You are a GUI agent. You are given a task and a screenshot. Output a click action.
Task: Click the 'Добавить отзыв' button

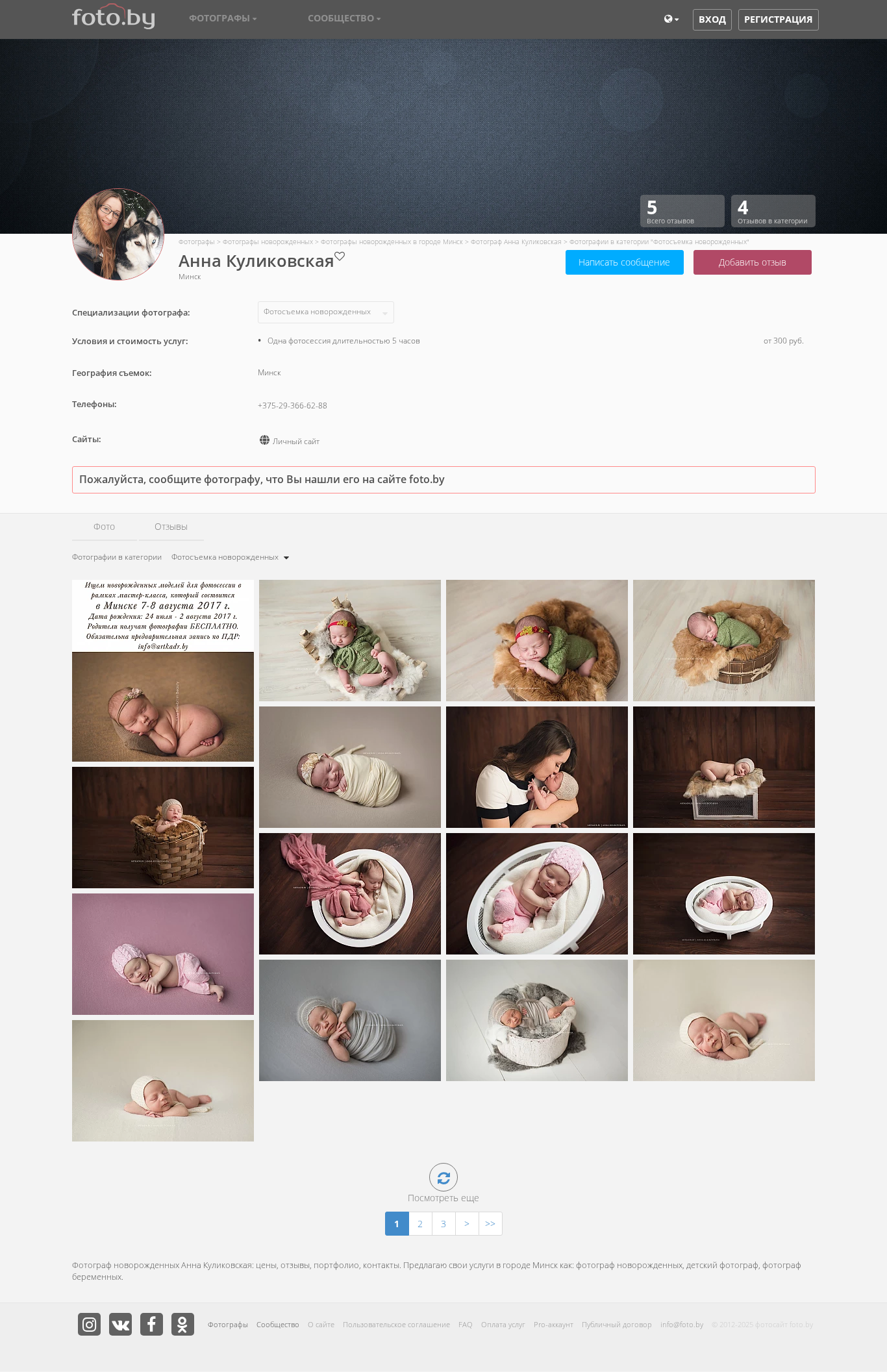752,262
